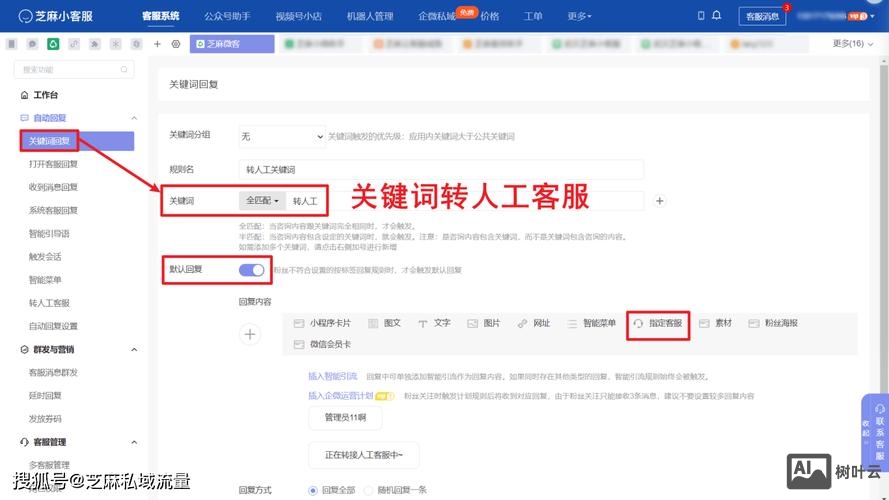Screen dimensions: 889x500
Task: Expand the 更多 top menu
Action: click(x=579, y=16)
